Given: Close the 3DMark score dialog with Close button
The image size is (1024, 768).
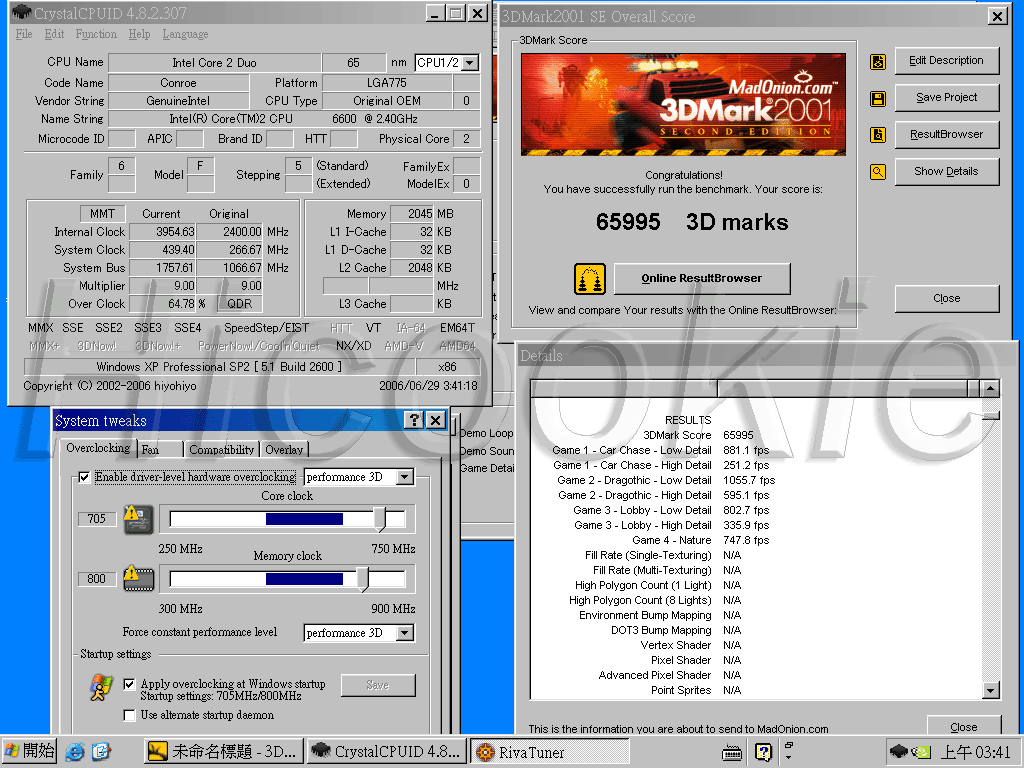Looking at the screenshot, I should 946,298.
